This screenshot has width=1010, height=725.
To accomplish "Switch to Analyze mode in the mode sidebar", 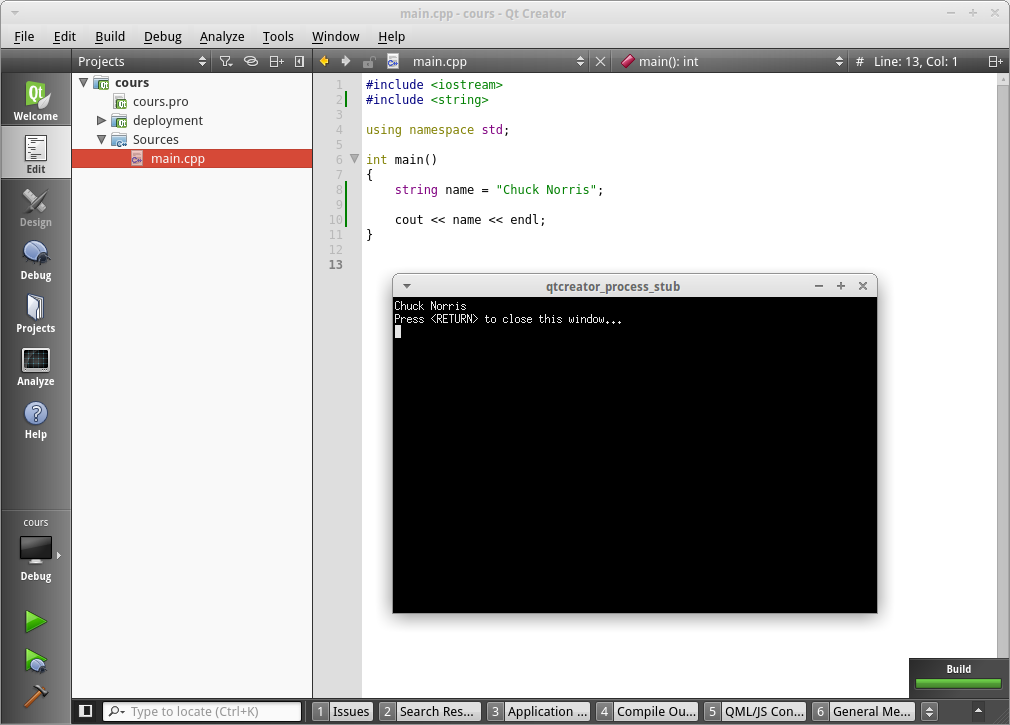I will (35, 366).
